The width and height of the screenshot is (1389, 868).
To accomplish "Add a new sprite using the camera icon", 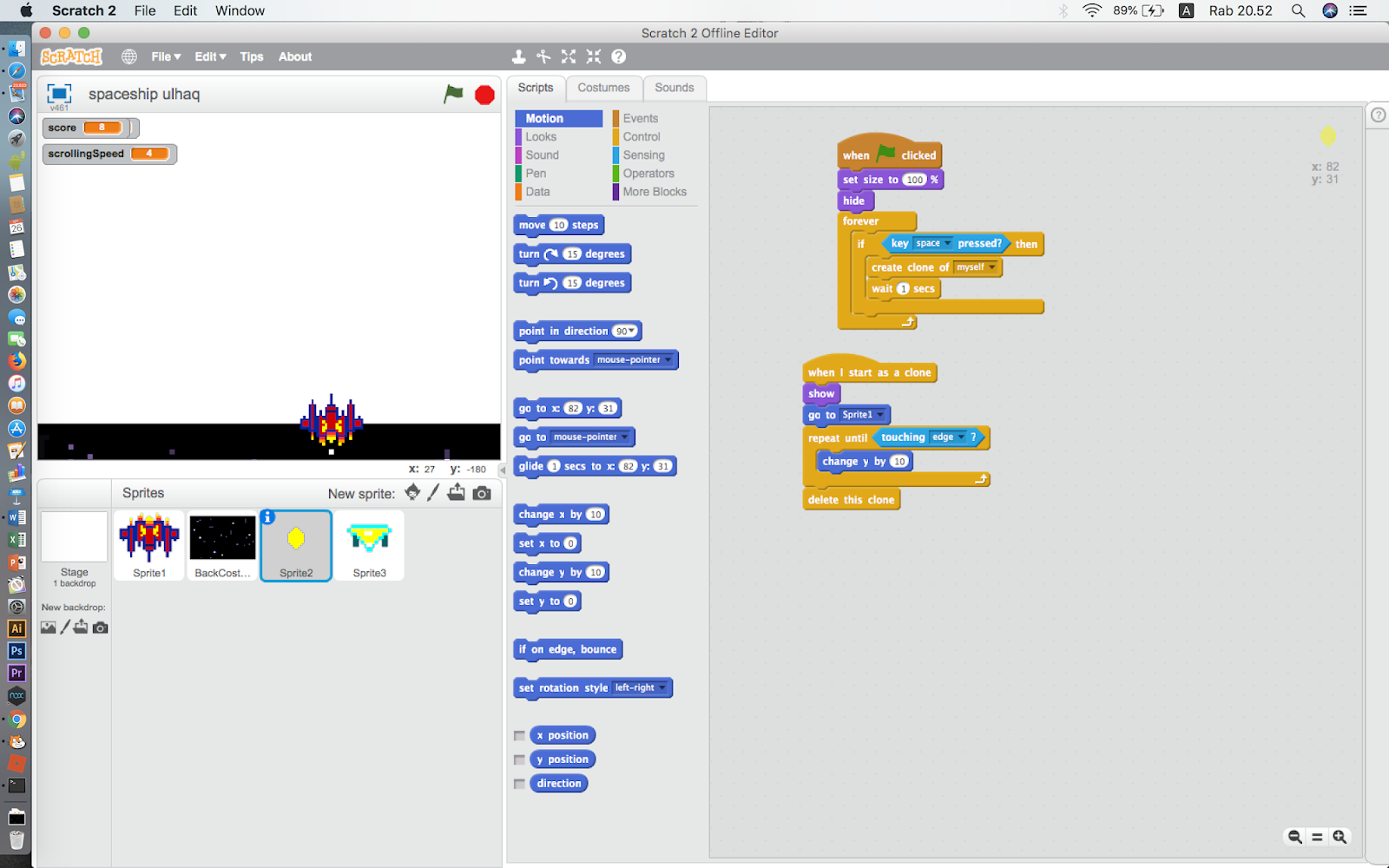I will [483, 492].
